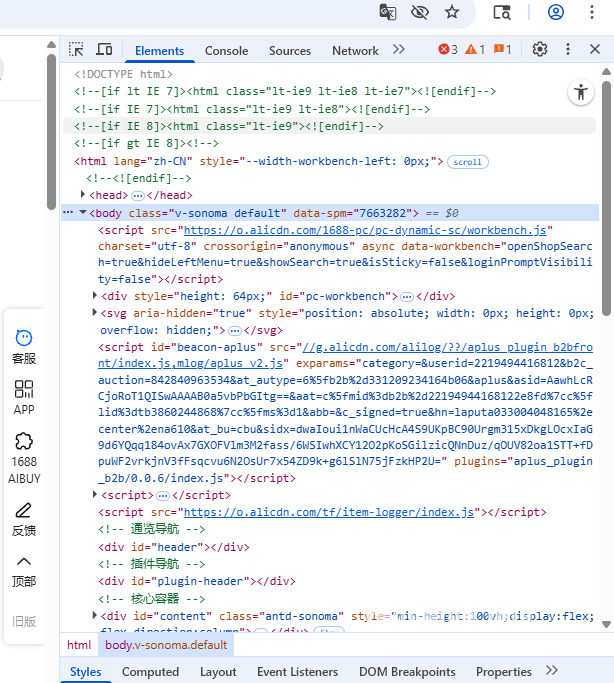Select the html lang="zh-CN" node
614x683 pixels.
[259, 162]
